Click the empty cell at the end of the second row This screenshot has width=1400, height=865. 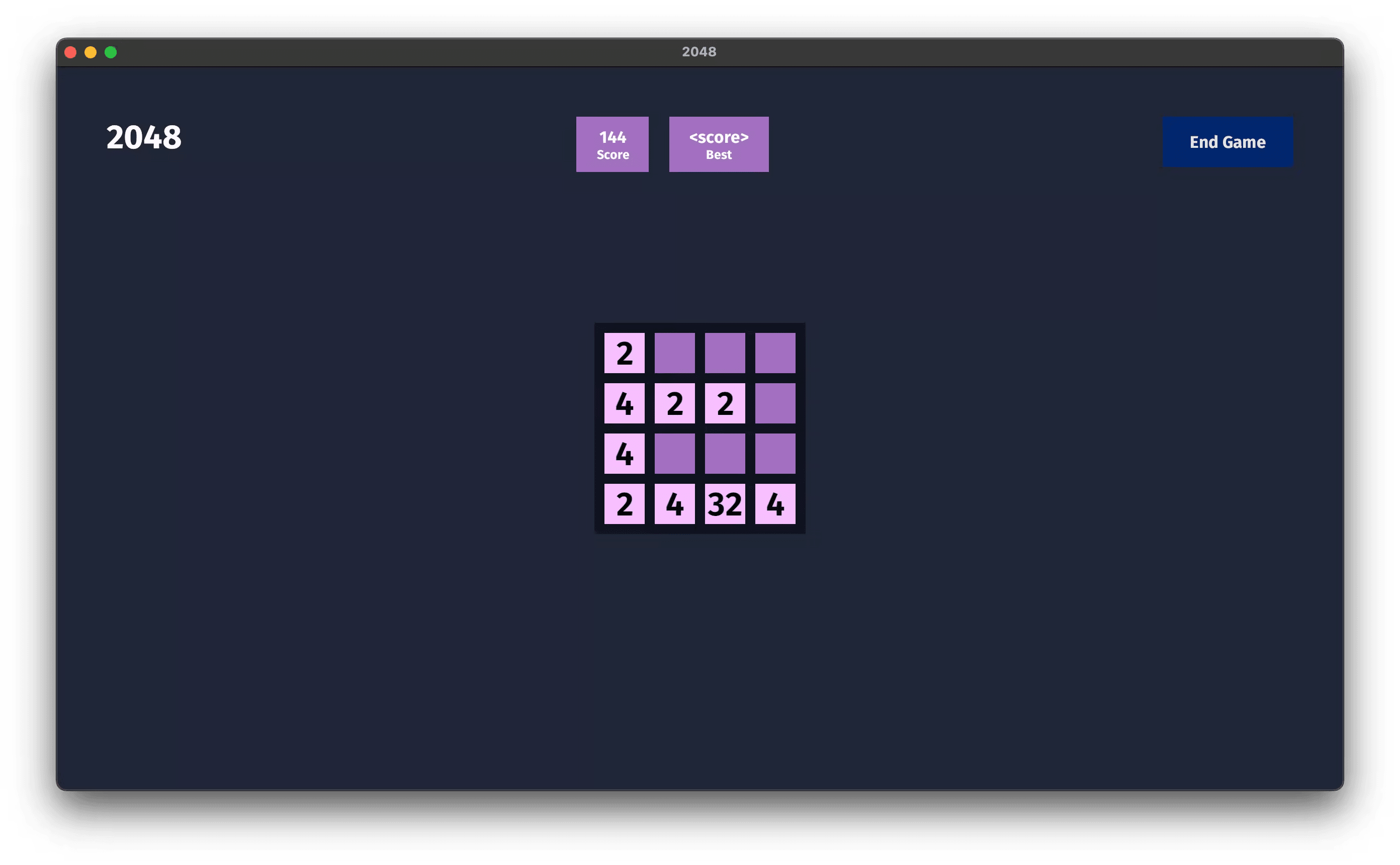click(775, 403)
